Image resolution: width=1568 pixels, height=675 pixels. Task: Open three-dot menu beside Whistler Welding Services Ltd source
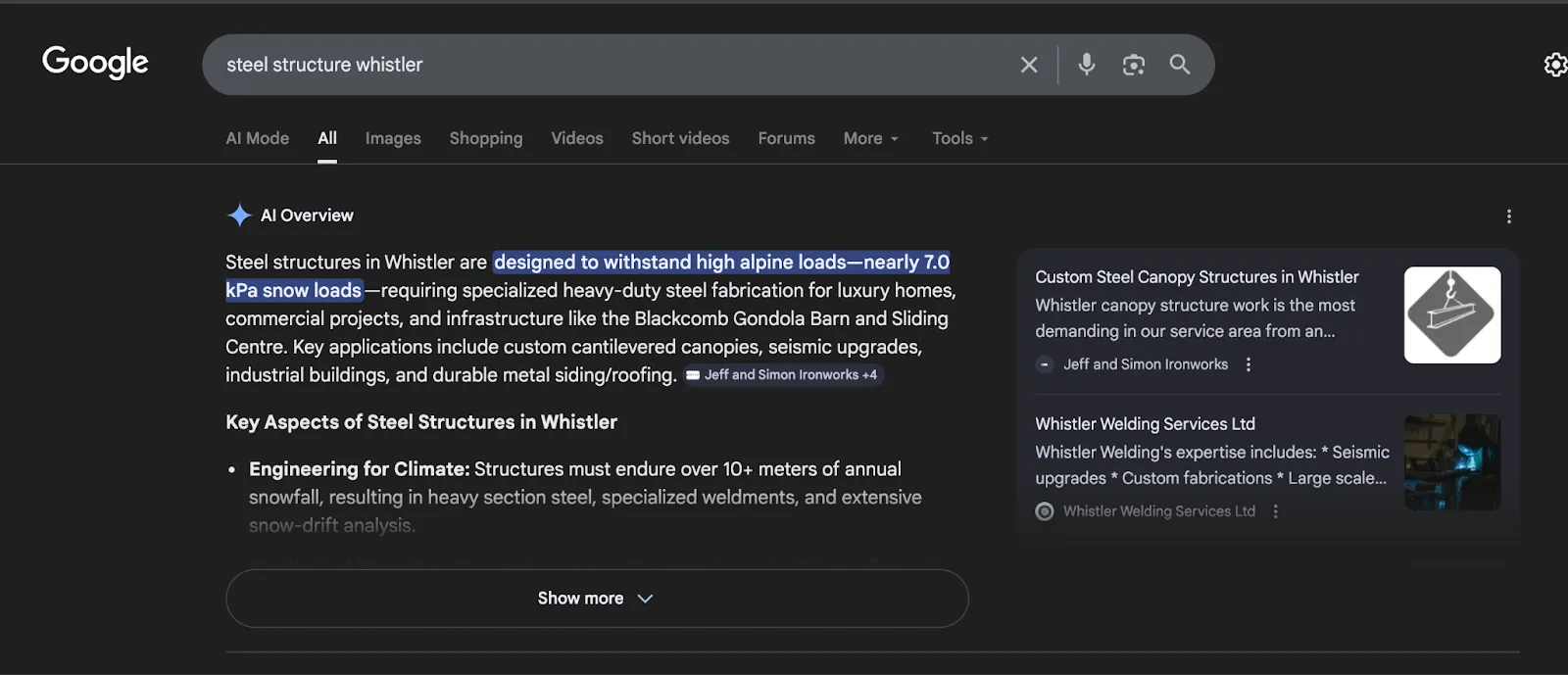(x=1276, y=511)
